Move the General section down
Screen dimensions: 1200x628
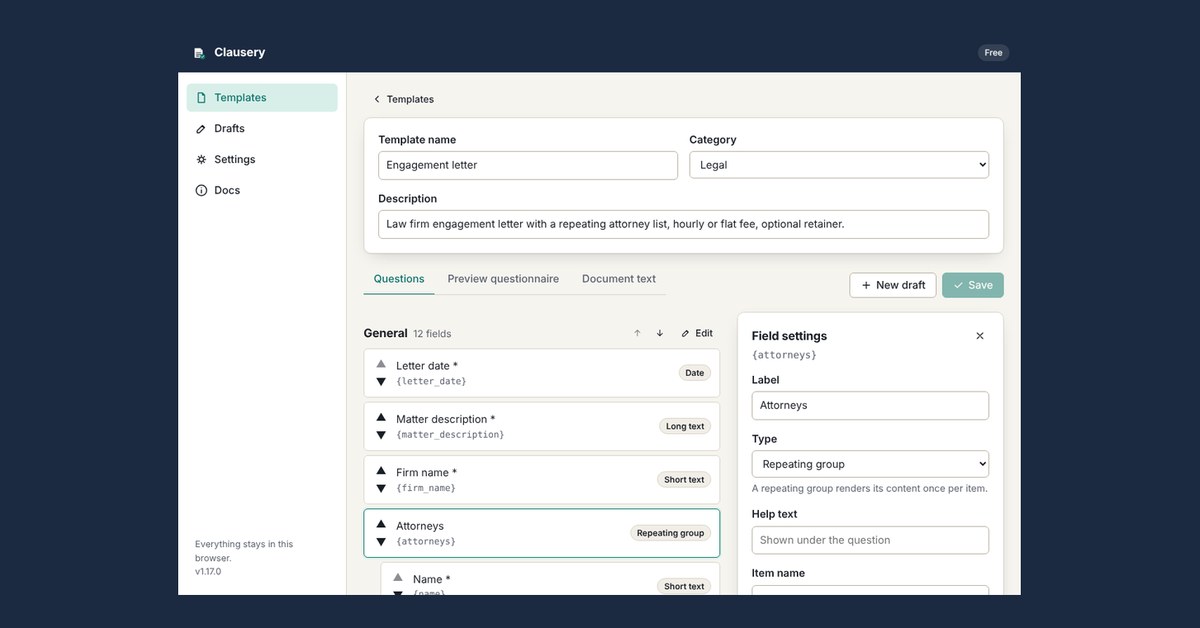660,333
